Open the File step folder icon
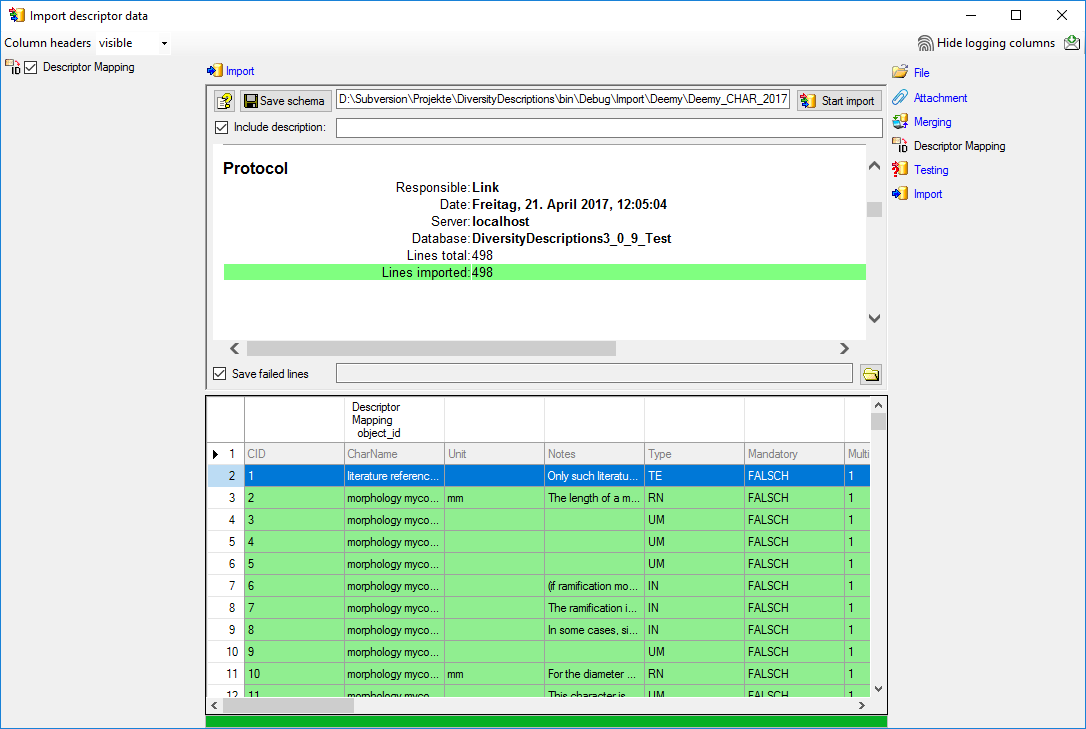 [900, 73]
